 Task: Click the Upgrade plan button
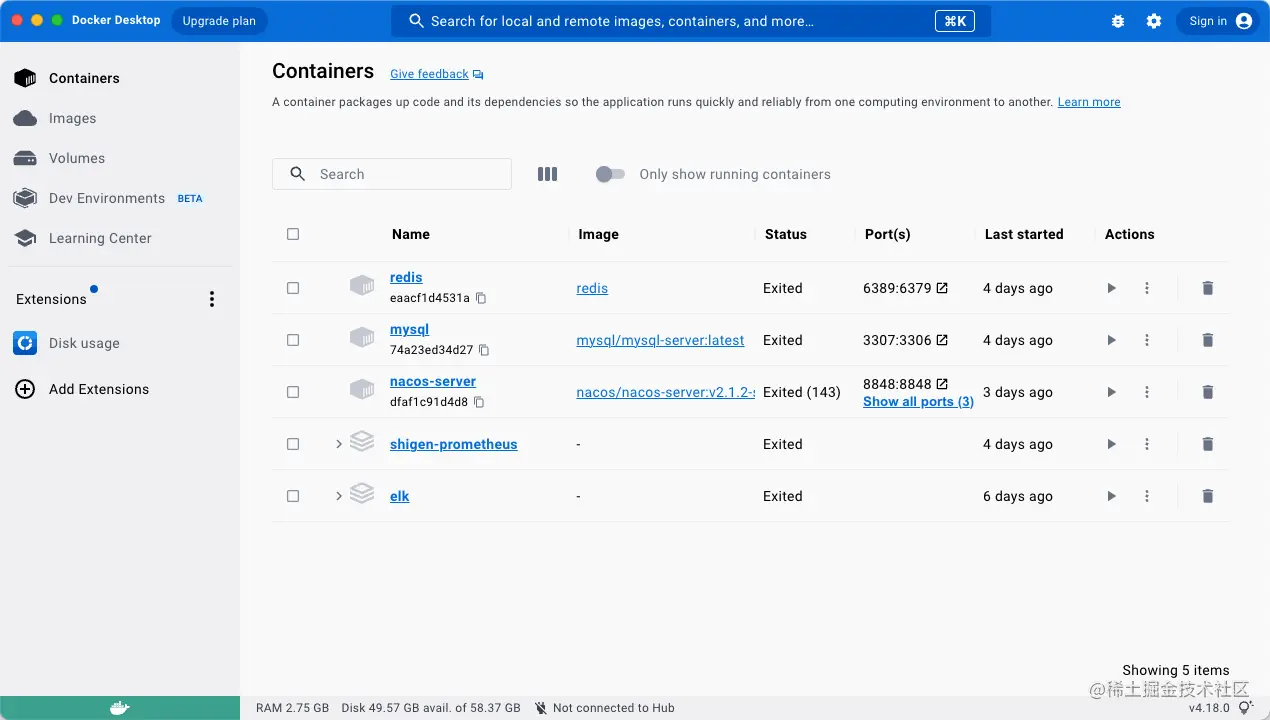pos(219,21)
